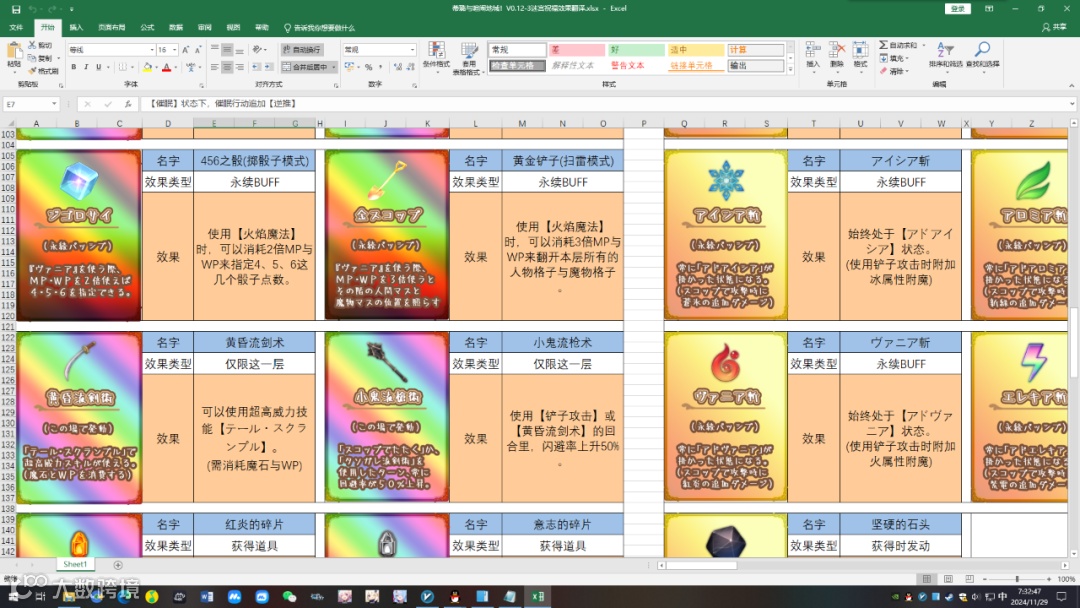Click the Cut (剪切) scissors icon
This screenshot has width=1080, height=608.
point(32,45)
